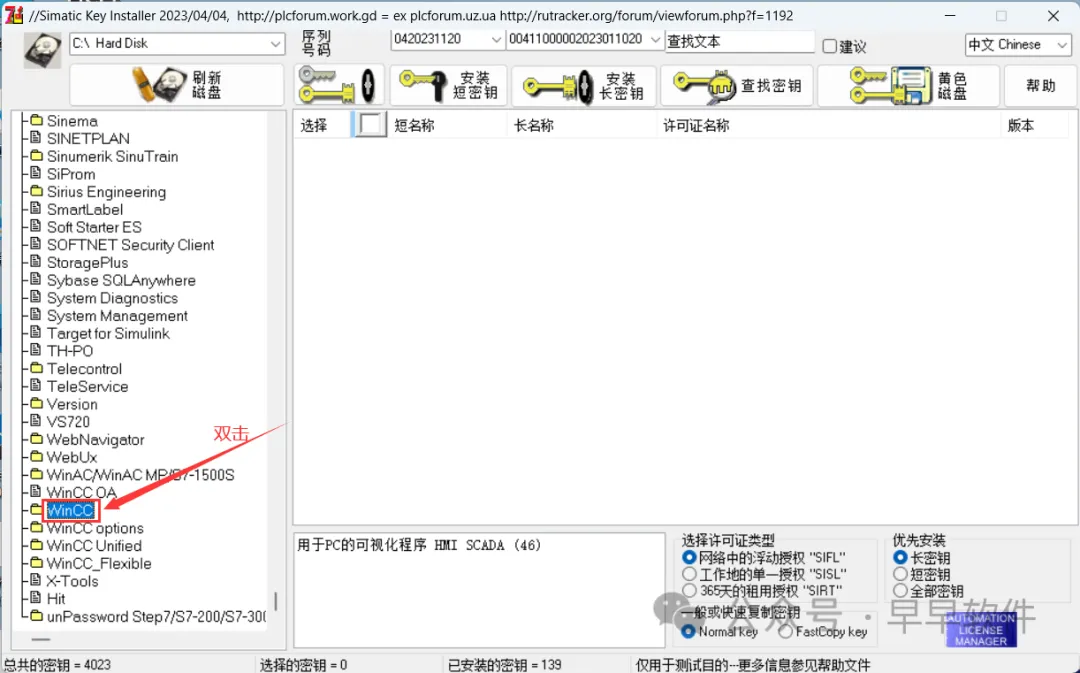Click install short key button (安装短密钥)

tap(448, 85)
